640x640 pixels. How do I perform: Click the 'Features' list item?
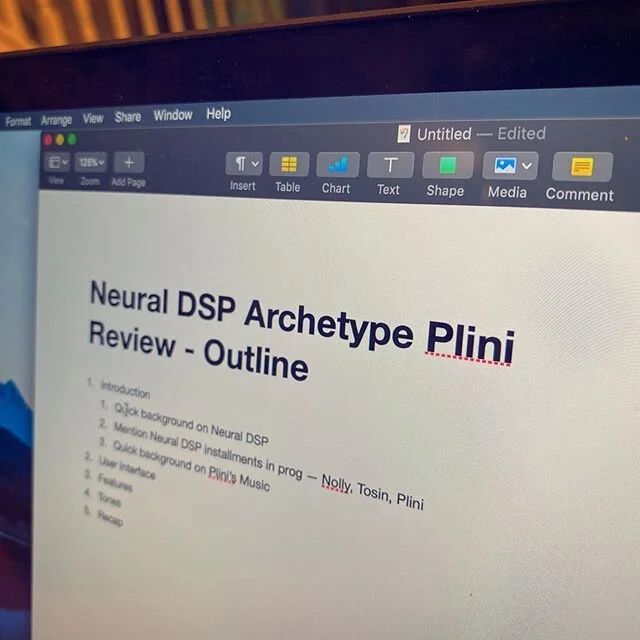tap(115, 482)
